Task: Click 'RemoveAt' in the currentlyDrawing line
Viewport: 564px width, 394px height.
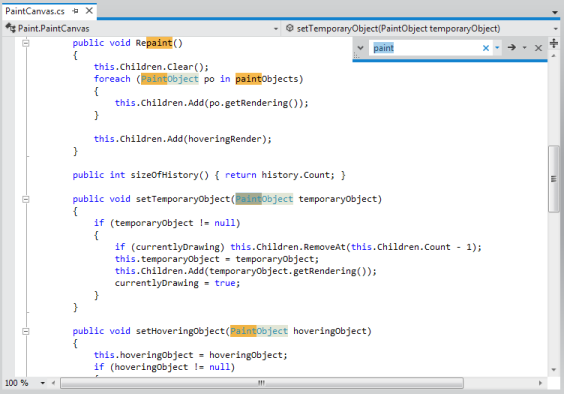Action: (x=324, y=247)
